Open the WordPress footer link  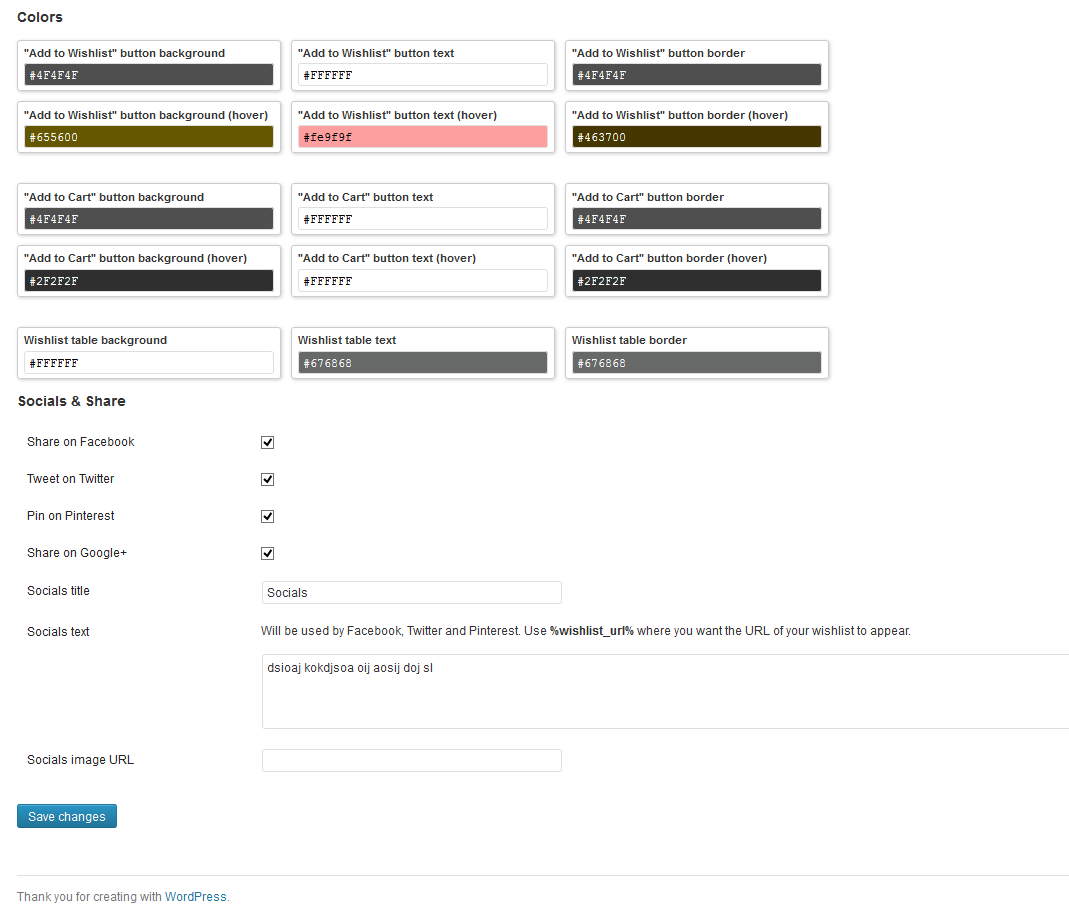[196, 897]
